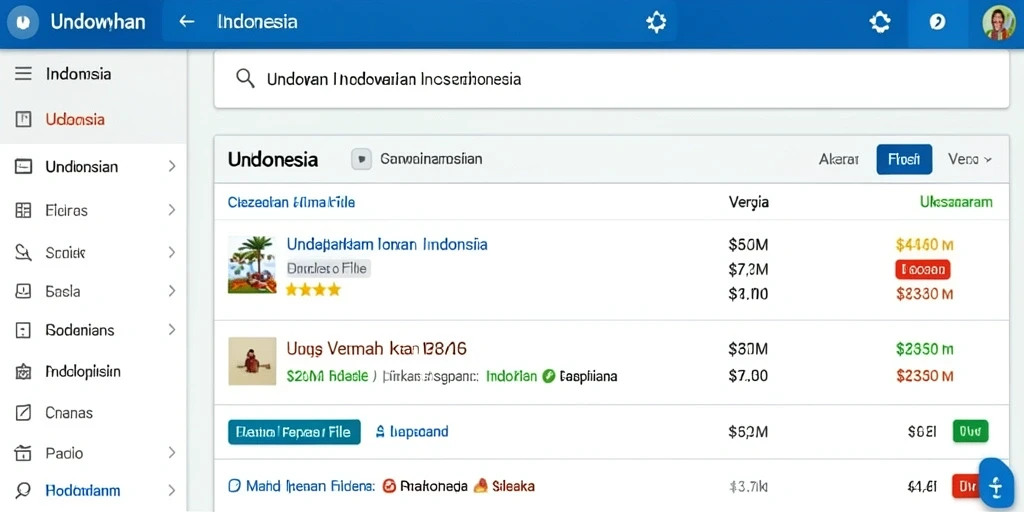
Task: Open Uogs Vermah Kran link
Action: pos(377,349)
